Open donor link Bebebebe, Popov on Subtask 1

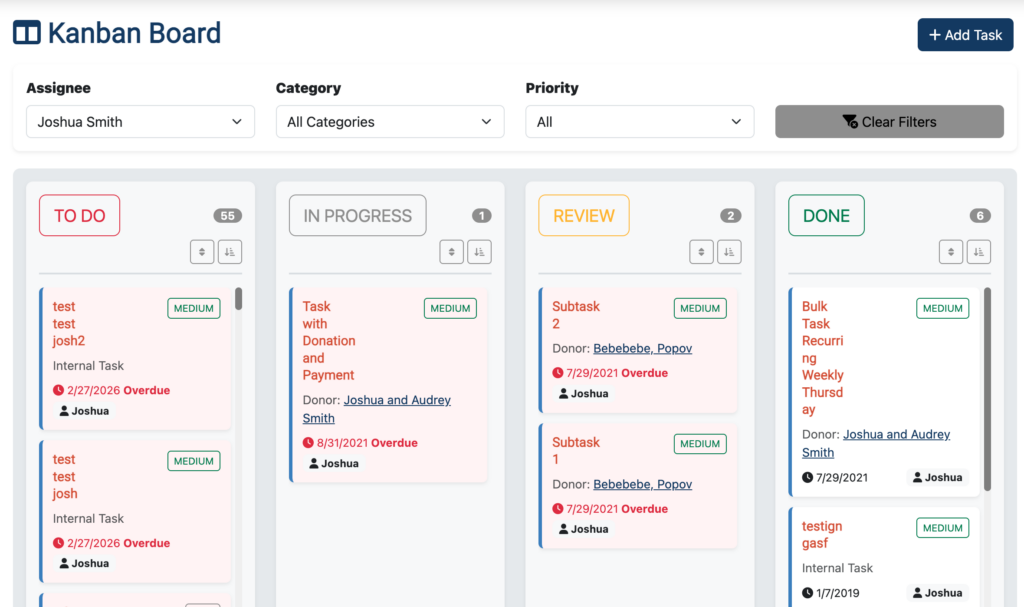pos(643,484)
